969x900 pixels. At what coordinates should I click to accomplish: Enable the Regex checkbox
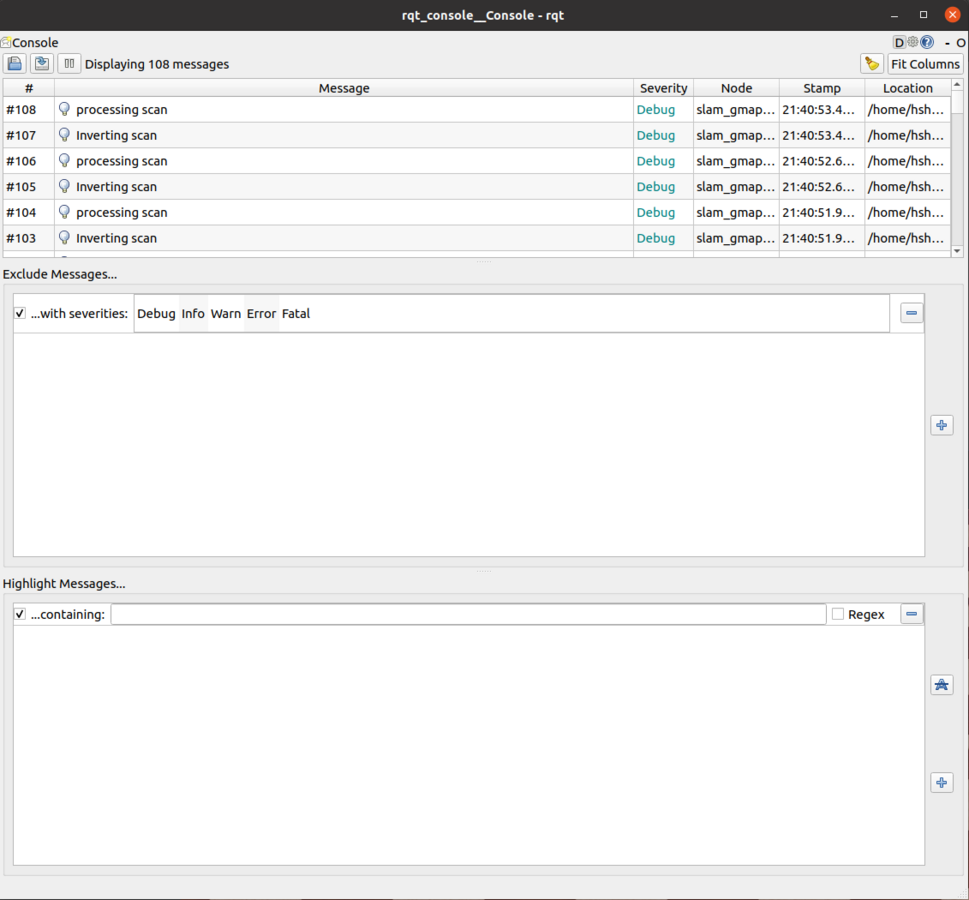tap(838, 614)
